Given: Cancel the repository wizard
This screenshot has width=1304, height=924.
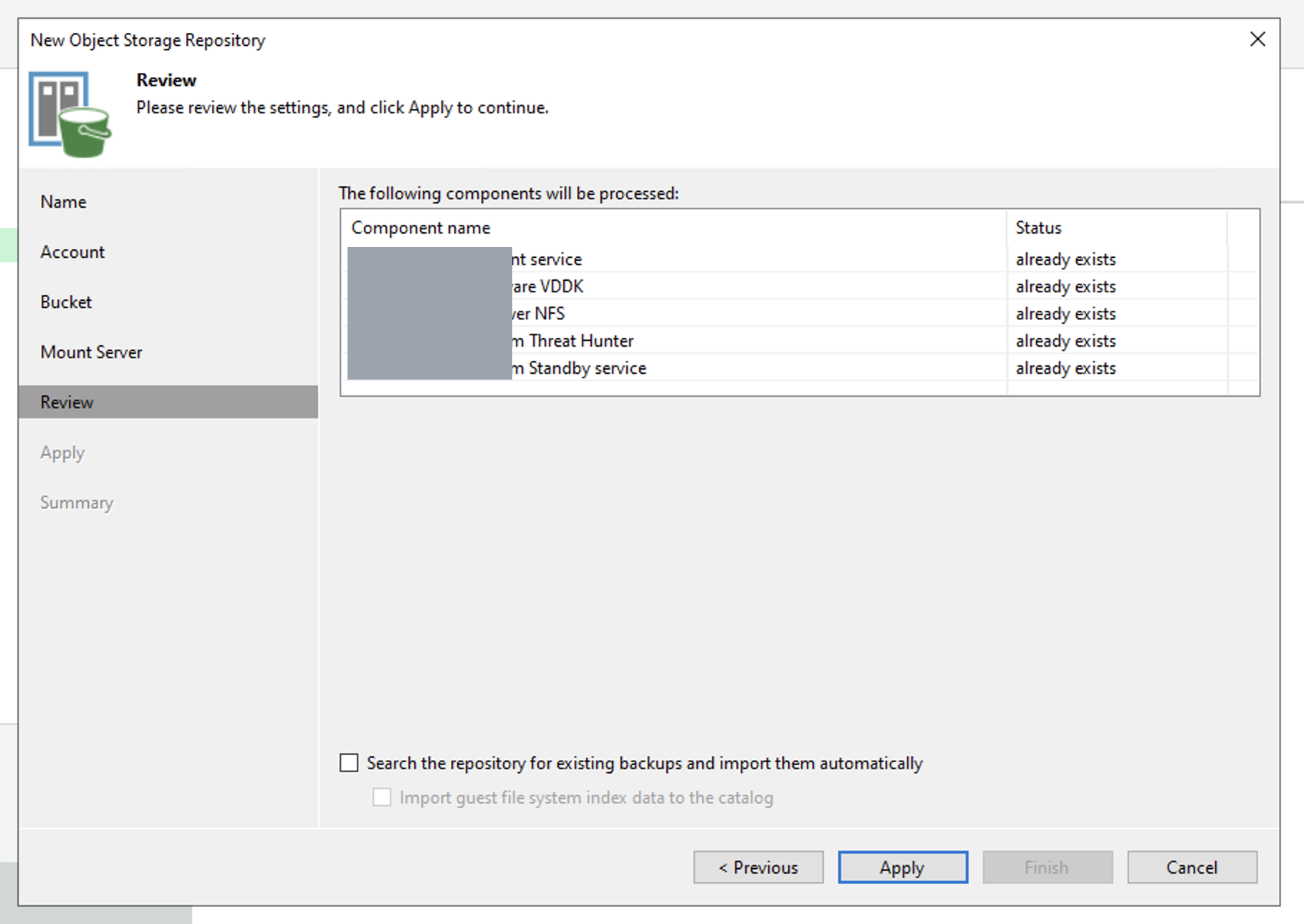Looking at the screenshot, I should [x=1192, y=867].
